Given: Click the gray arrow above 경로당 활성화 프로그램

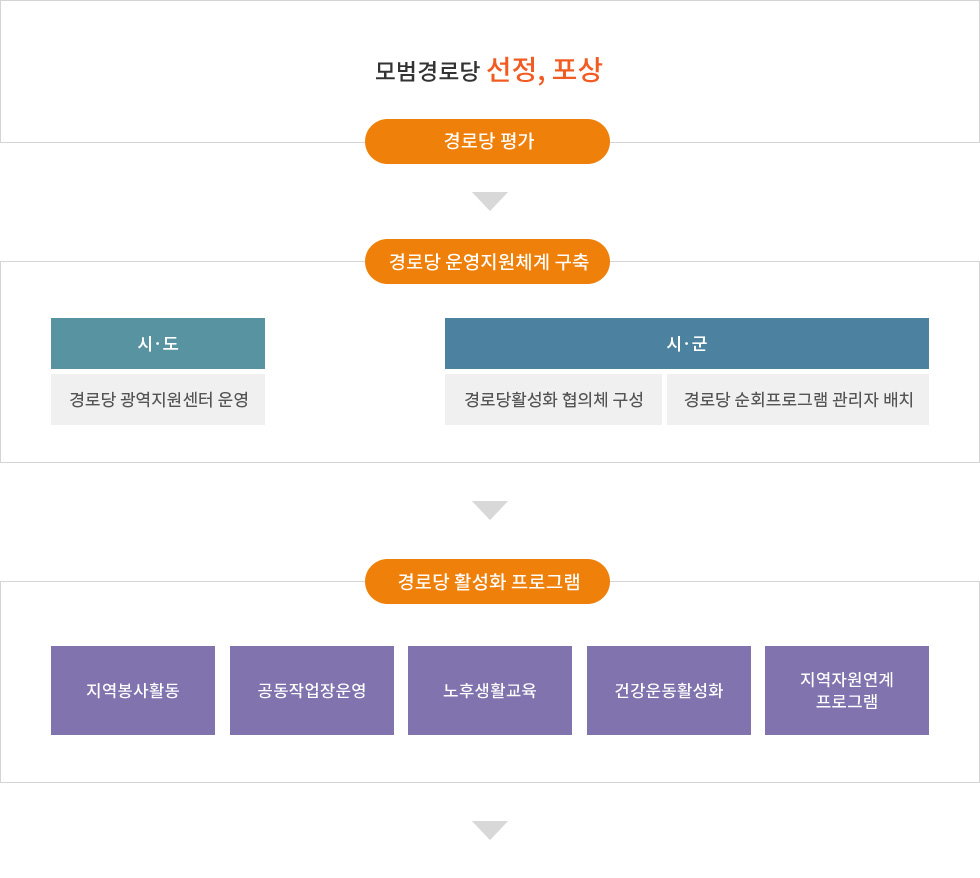Looking at the screenshot, I should [x=489, y=510].
